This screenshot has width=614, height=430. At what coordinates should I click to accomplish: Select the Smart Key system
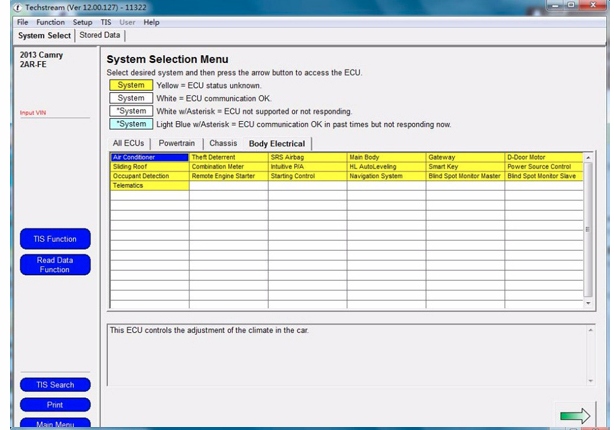coord(465,167)
